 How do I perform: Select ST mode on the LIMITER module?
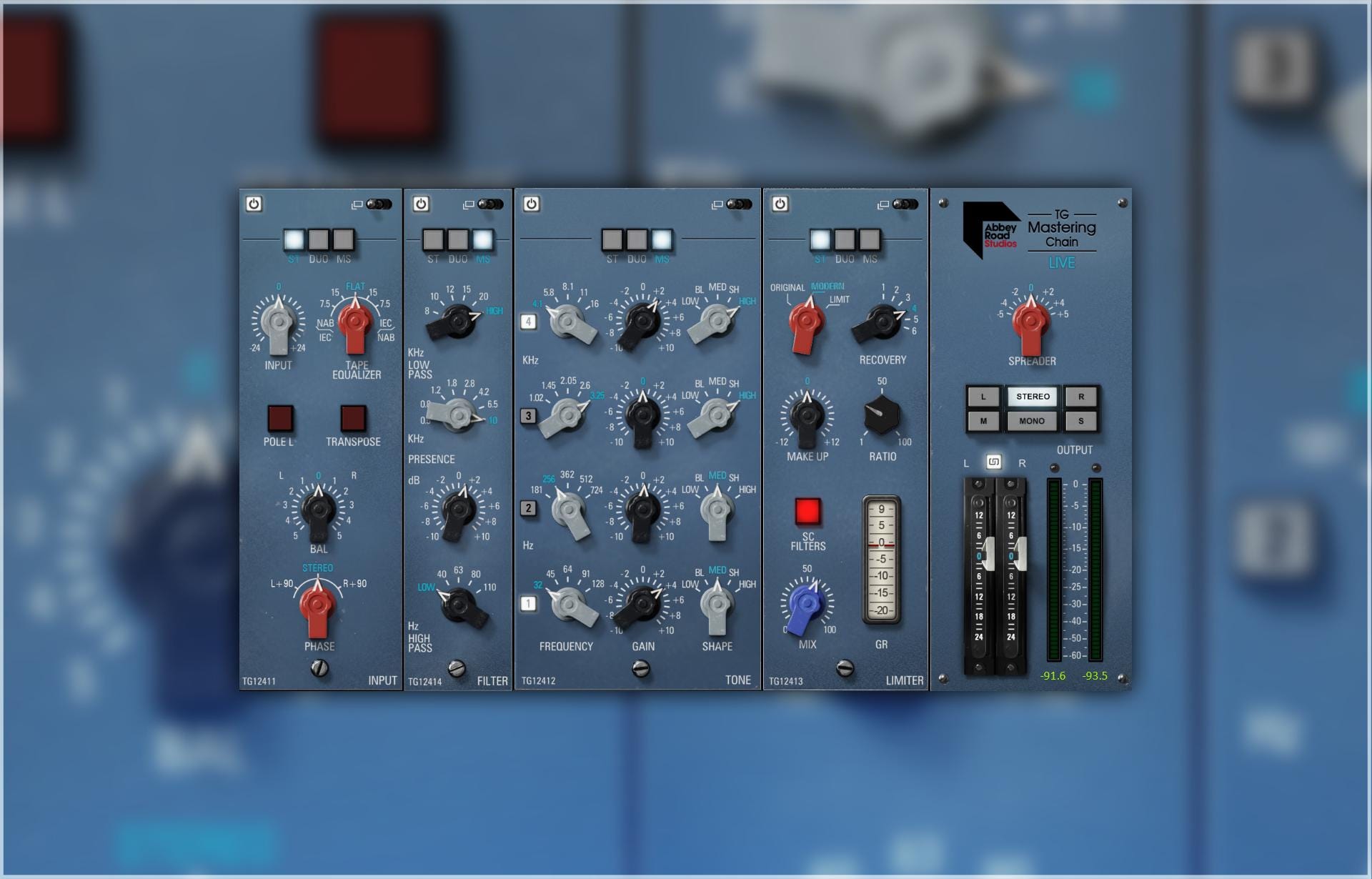[x=820, y=240]
